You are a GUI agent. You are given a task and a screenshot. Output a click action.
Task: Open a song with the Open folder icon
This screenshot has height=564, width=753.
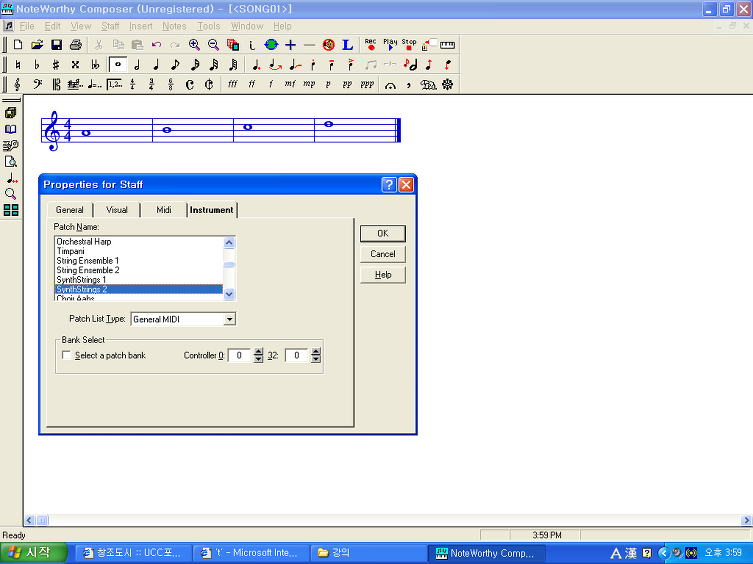coord(37,45)
